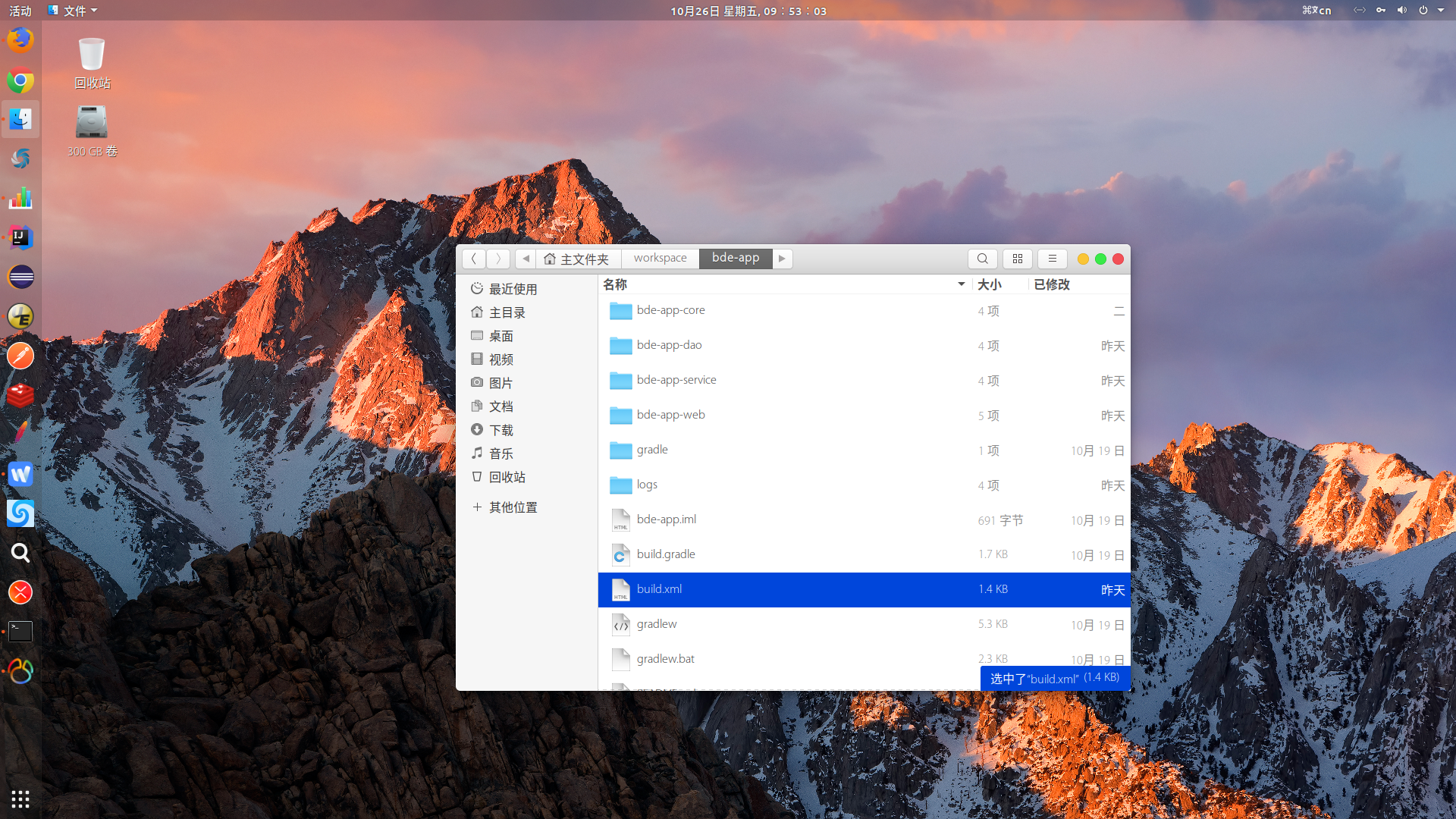Select the 主文件夹 home breadcrumb
Screen dimensions: 1456x819
pyautogui.click(x=578, y=259)
